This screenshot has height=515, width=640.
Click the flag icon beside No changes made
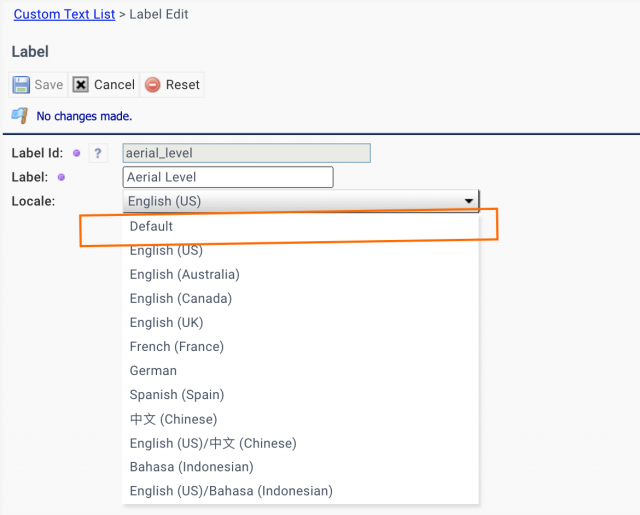20,116
